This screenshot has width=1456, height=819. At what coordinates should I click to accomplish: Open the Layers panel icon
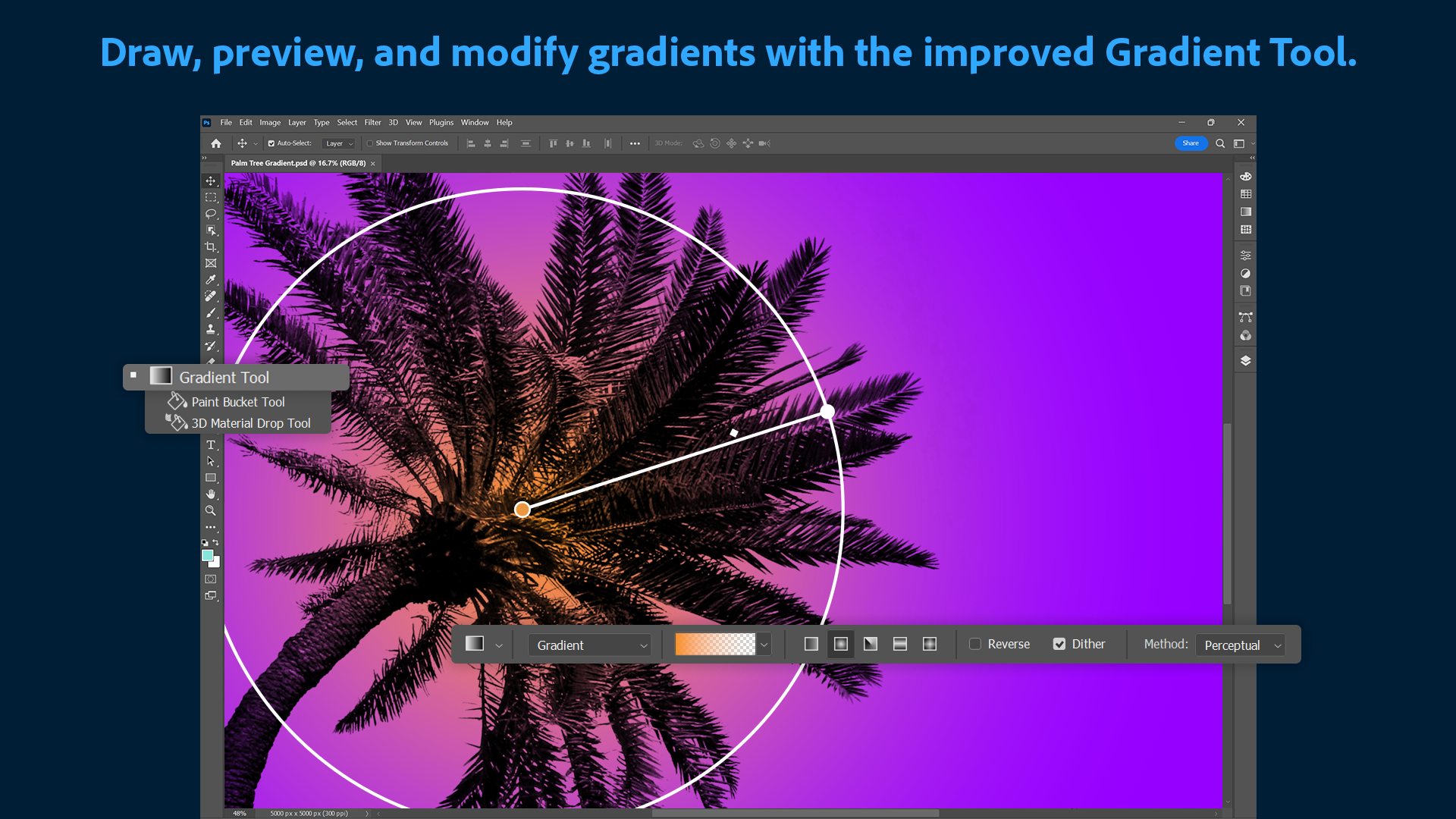[x=1246, y=360]
